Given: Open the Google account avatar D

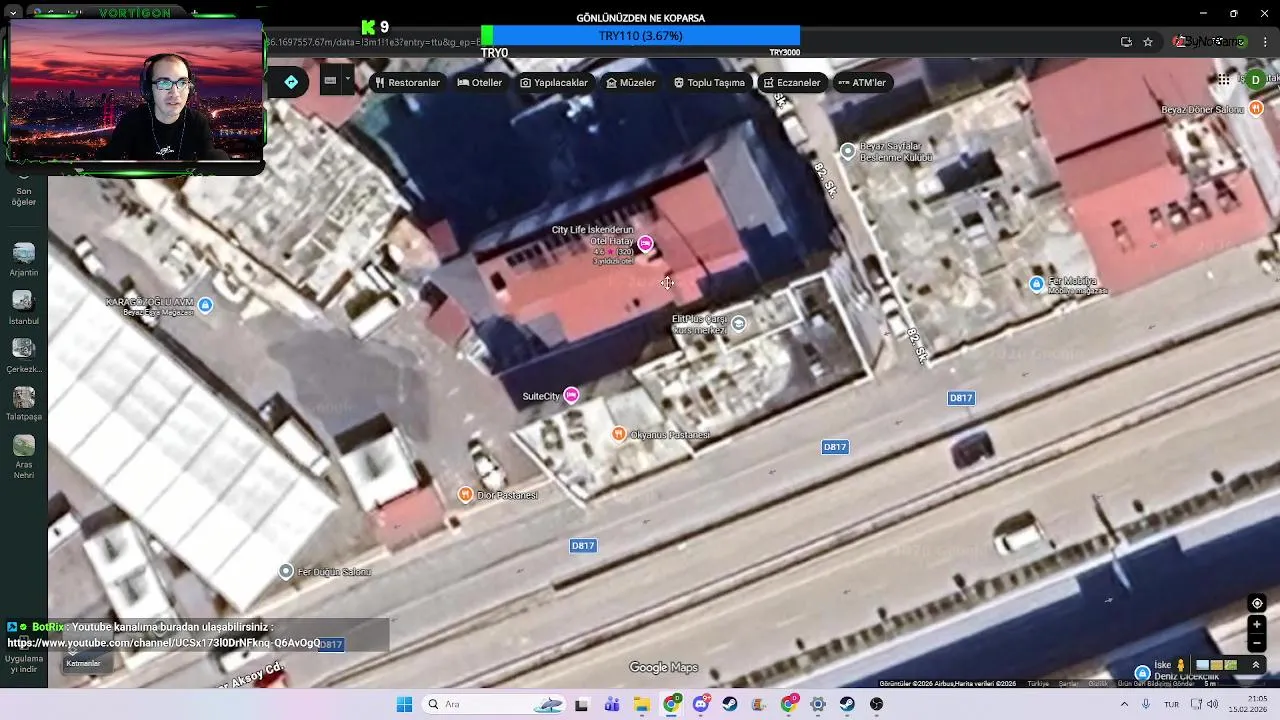Looking at the screenshot, I should tap(1256, 80).
